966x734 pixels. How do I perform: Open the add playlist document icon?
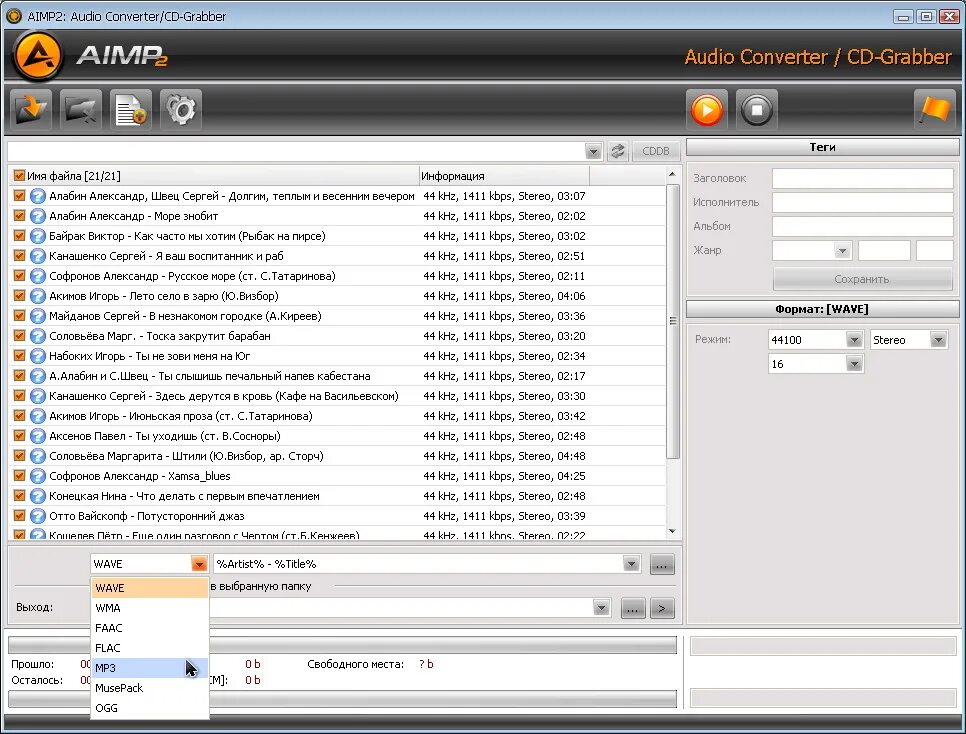131,110
